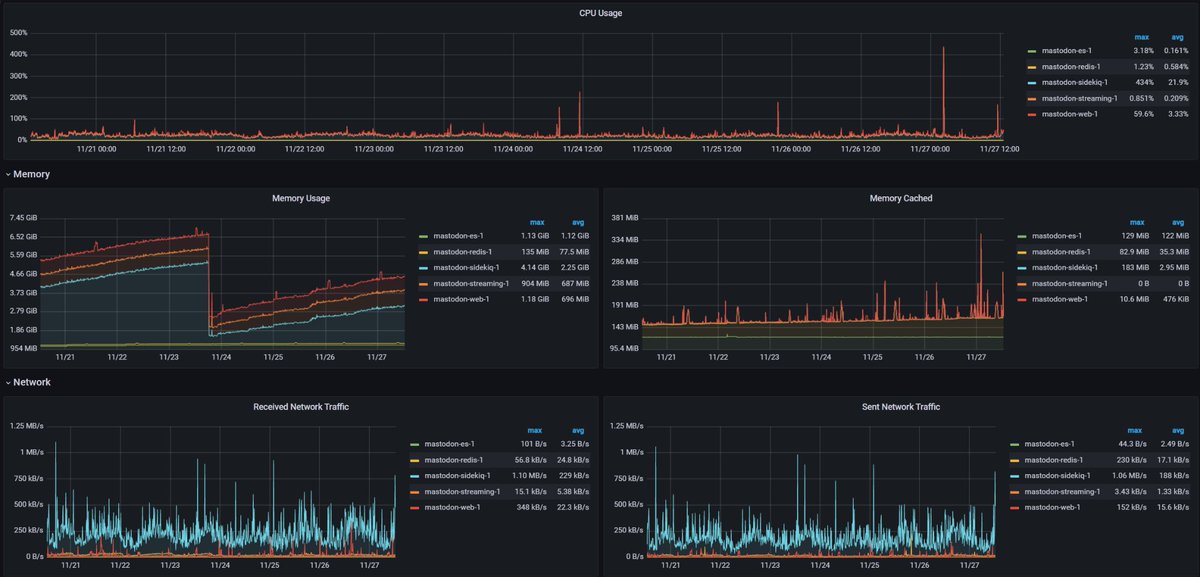Screen dimensions: 1200x577
Task: Sort Sent Network Traffic legend by avg
Action: pos(1180,430)
